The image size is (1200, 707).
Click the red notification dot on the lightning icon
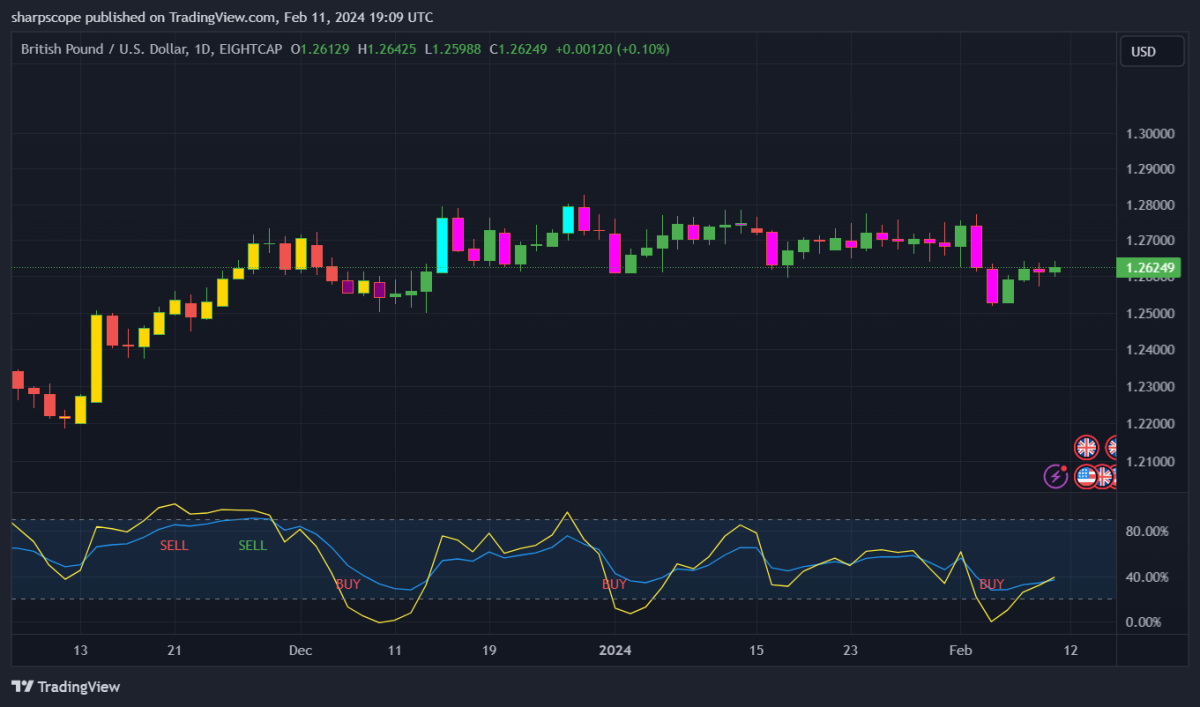click(x=1063, y=468)
